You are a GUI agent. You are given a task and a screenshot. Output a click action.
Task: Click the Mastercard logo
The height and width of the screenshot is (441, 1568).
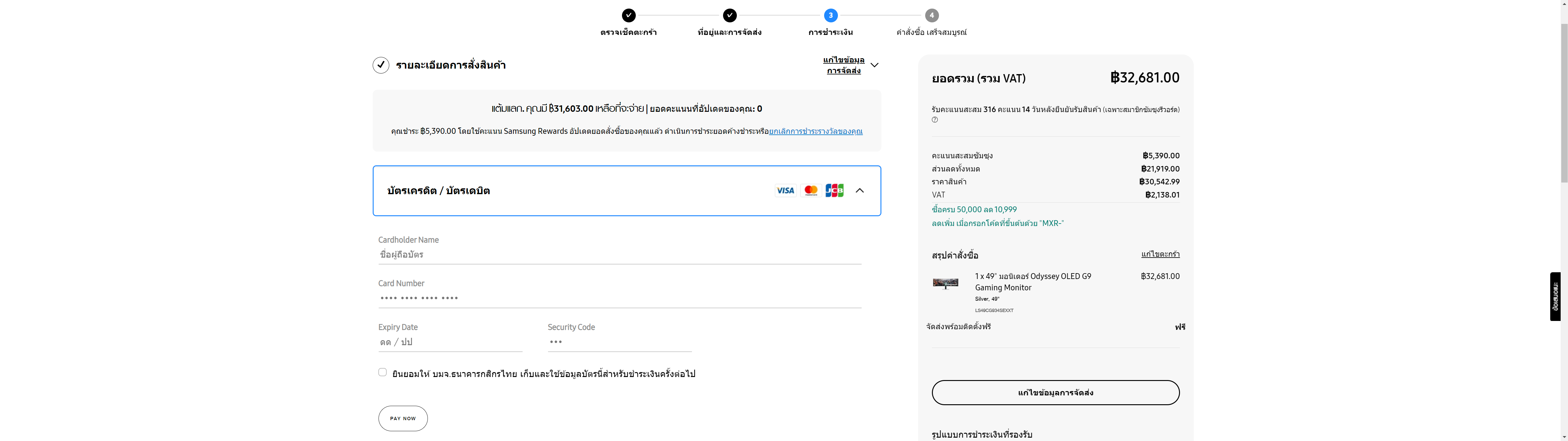point(811,191)
